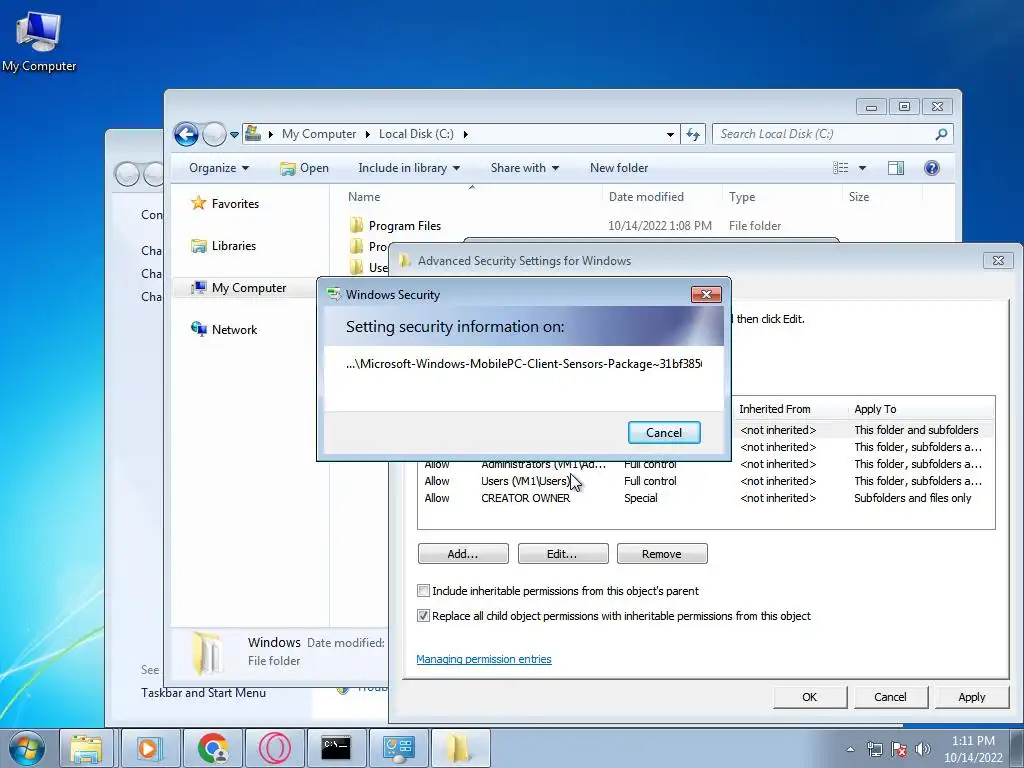Select My Computer in navigation pane
The image size is (1024, 768).
click(239, 288)
